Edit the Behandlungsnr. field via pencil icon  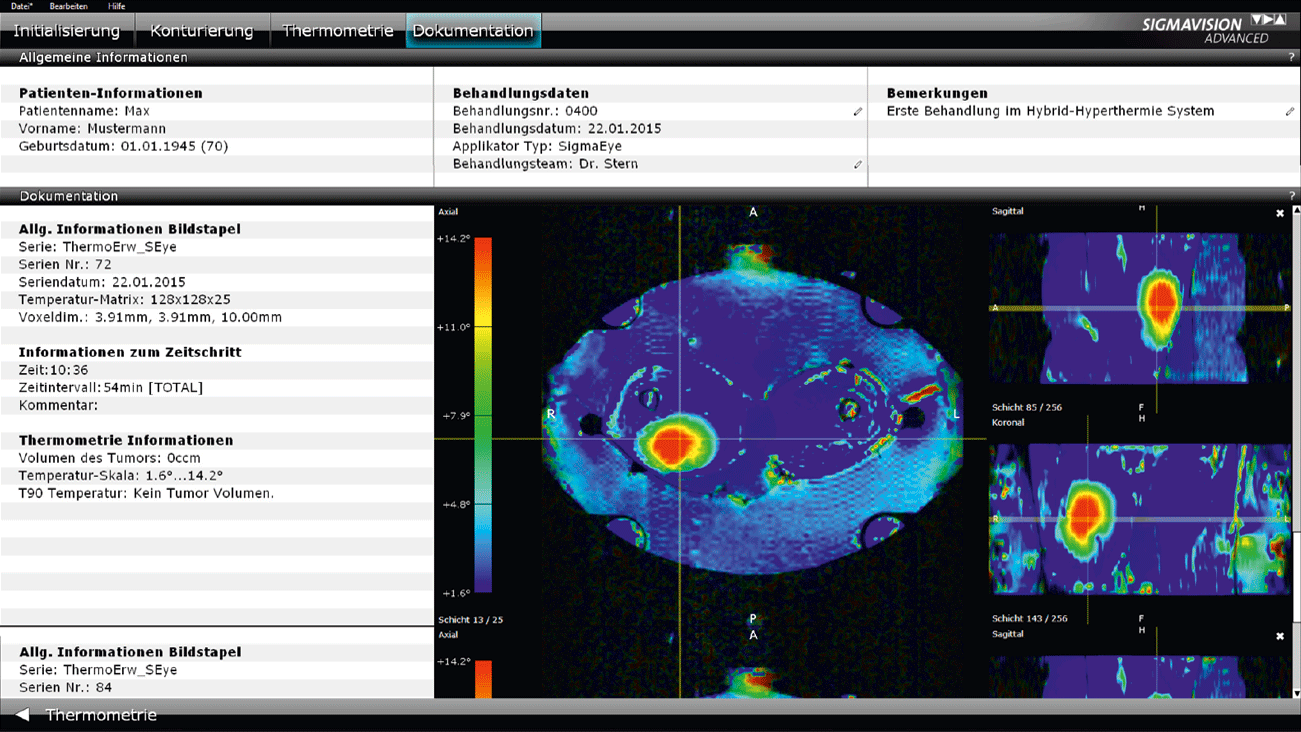click(857, 112)
